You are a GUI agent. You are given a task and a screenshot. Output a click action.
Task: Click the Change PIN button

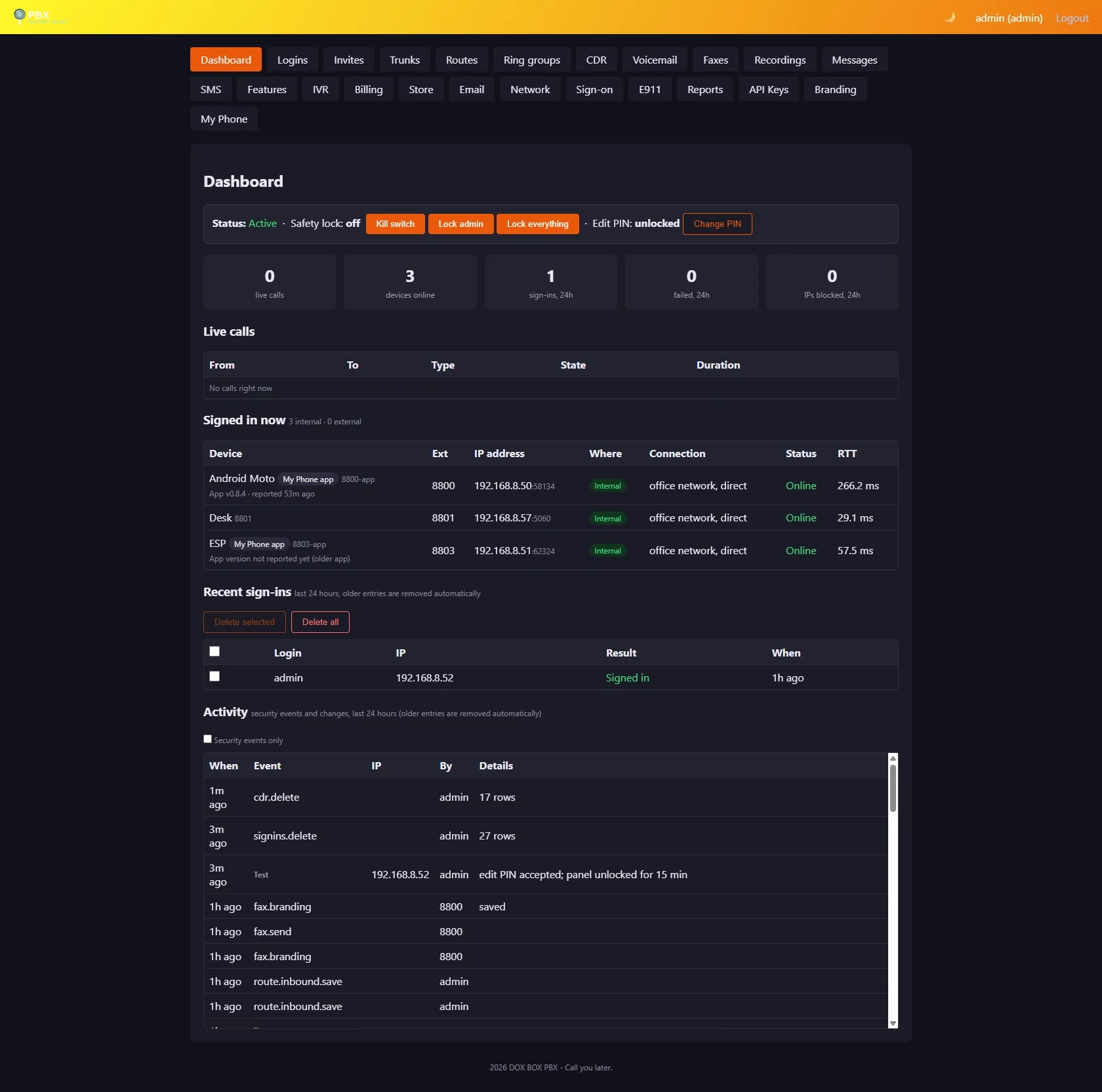pyautogui.click(x=718, y=224)
